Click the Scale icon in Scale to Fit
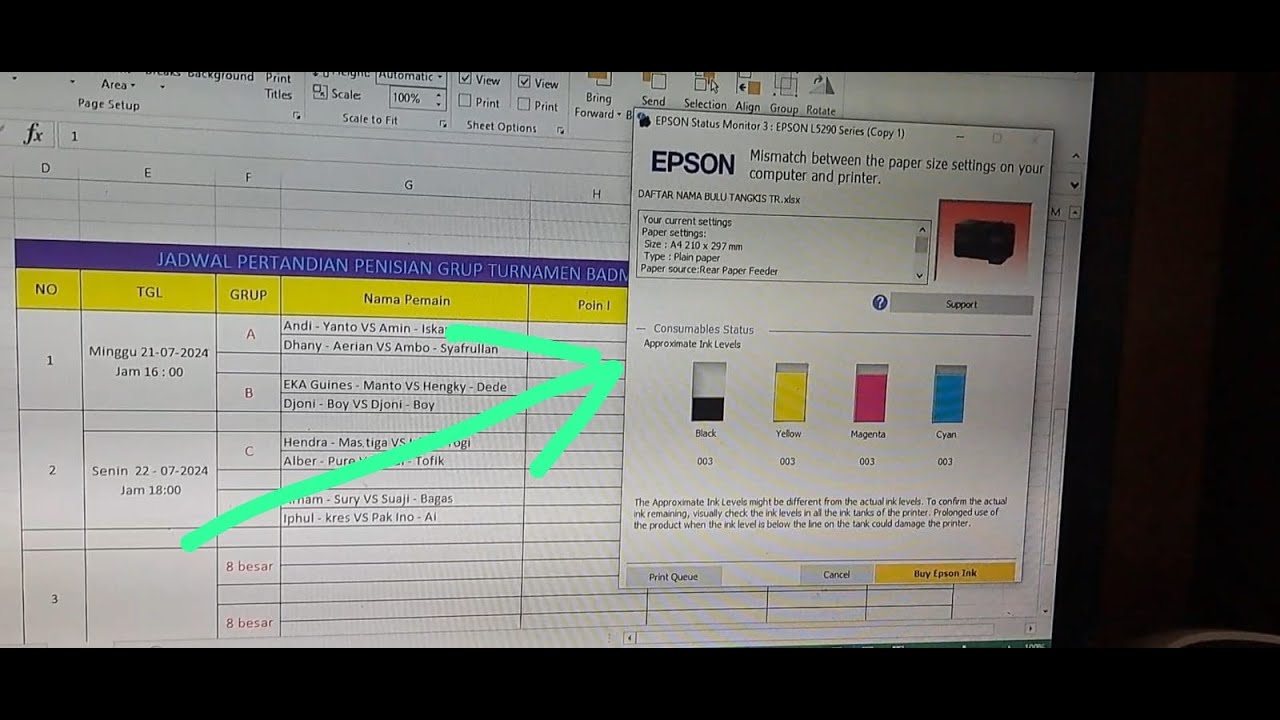 pyautogui.click(x=320, y=92)
